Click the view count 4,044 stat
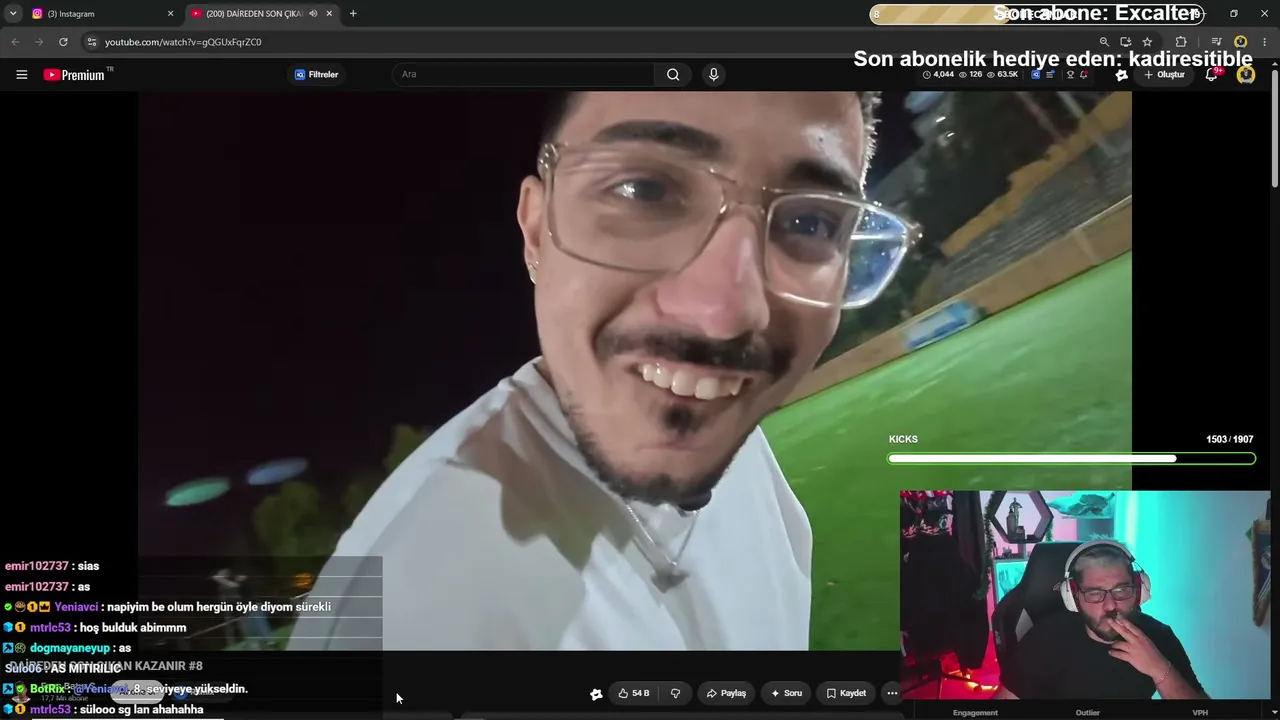 (x=938, y=75)
